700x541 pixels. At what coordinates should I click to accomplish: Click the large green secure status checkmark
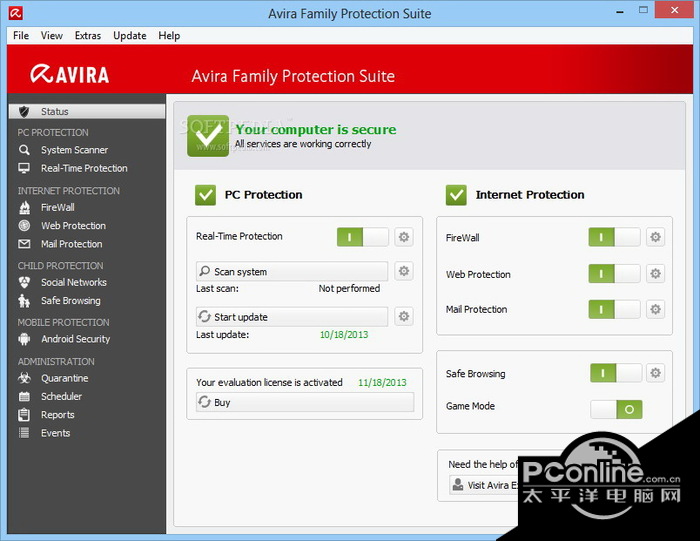208,136
